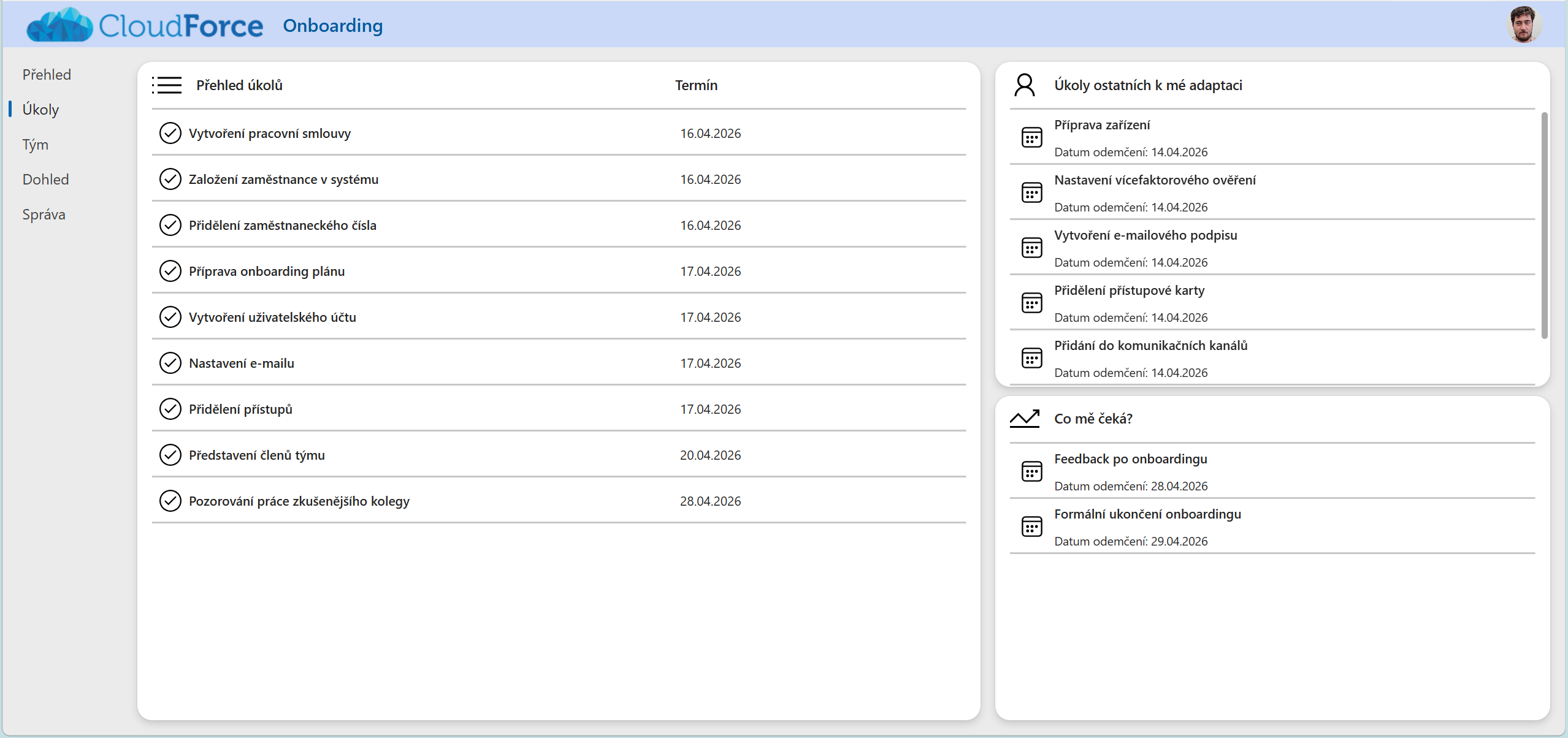
Task: Click calendar icon next to Příprava zařízení
Action: coord(1031,137)
